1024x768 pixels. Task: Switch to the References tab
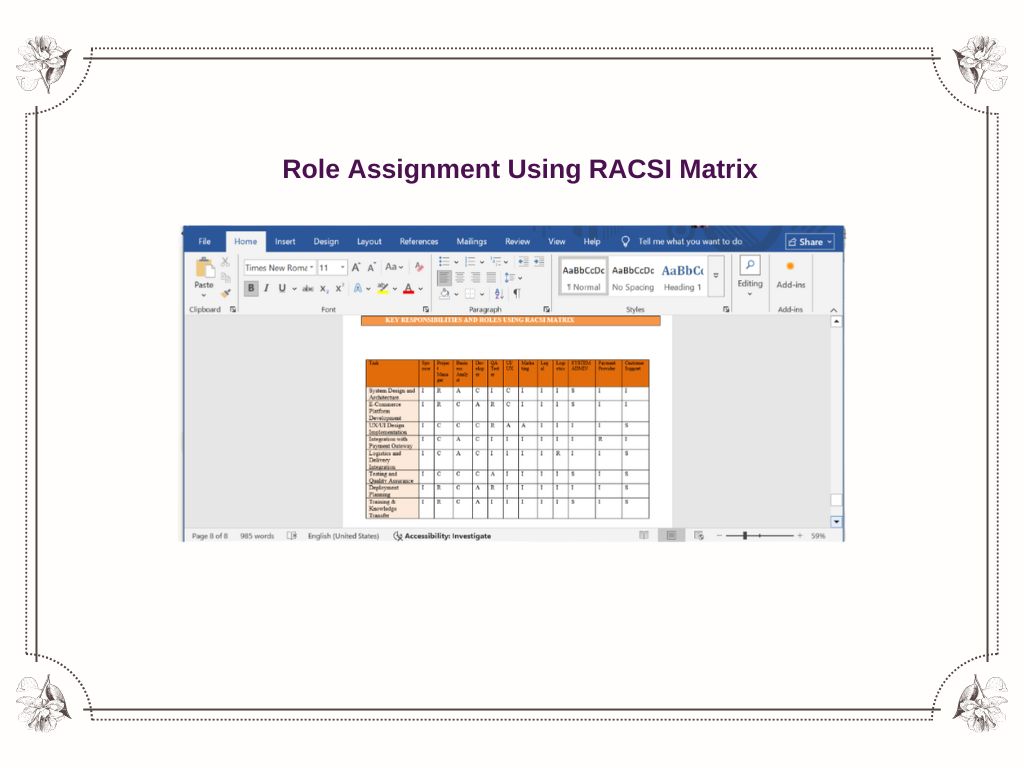[x=419, y=242]
